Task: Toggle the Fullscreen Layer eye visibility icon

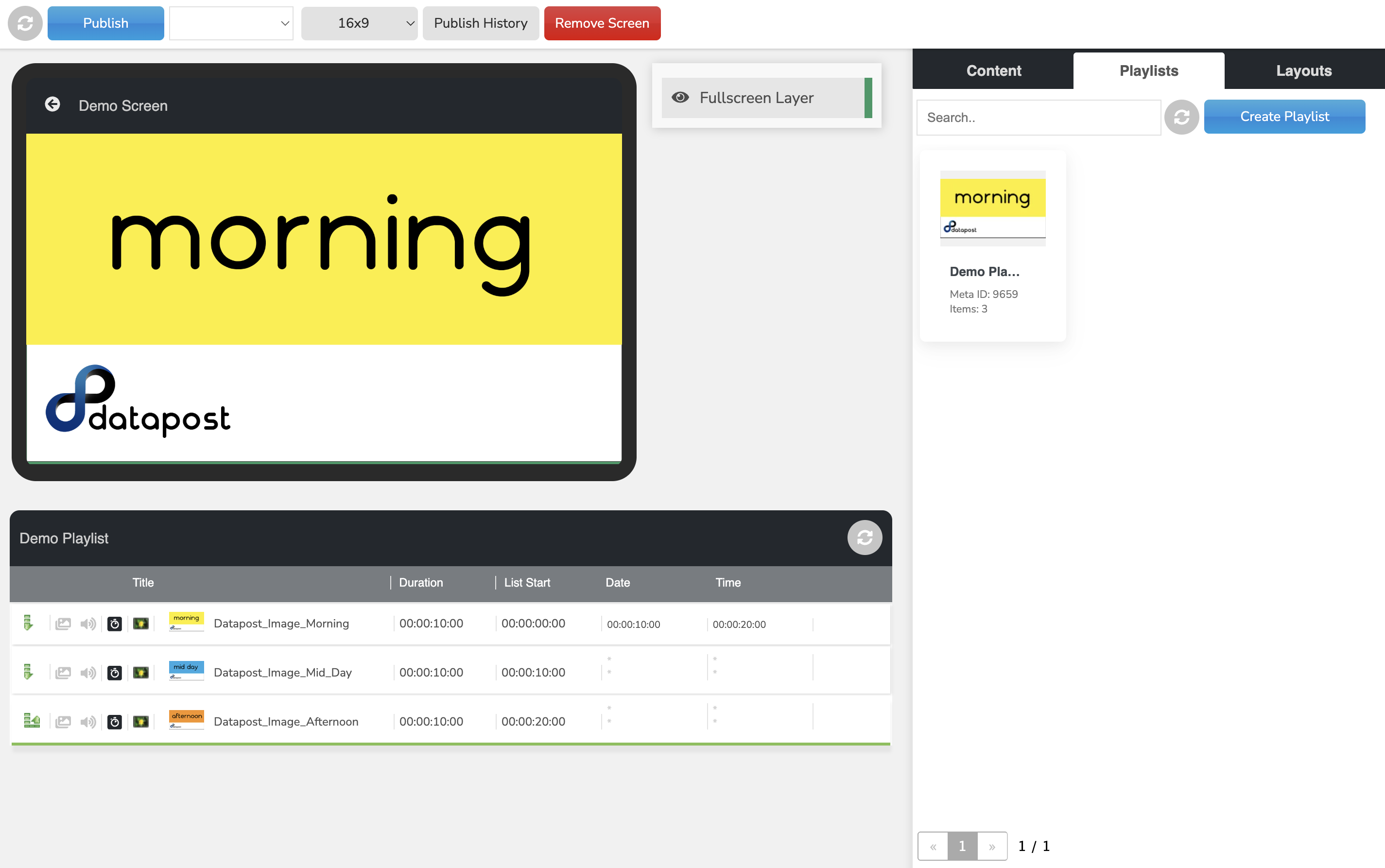Action: pos(680,98)
